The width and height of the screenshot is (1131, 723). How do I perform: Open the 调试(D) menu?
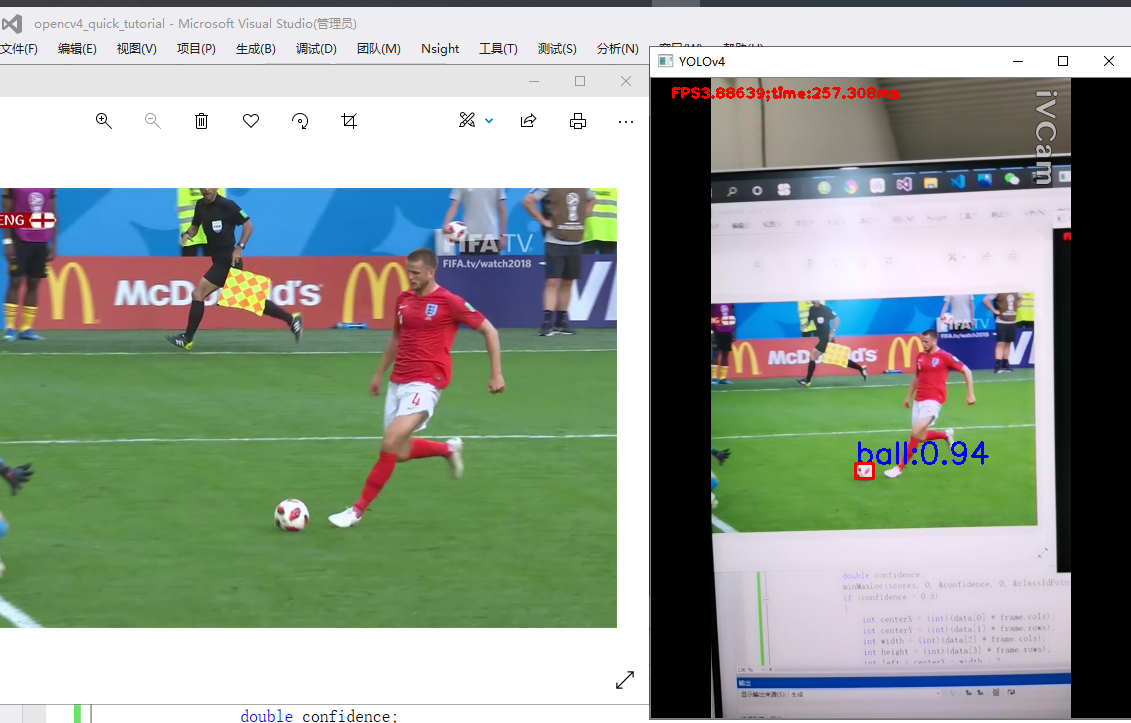tap(316, 48)
